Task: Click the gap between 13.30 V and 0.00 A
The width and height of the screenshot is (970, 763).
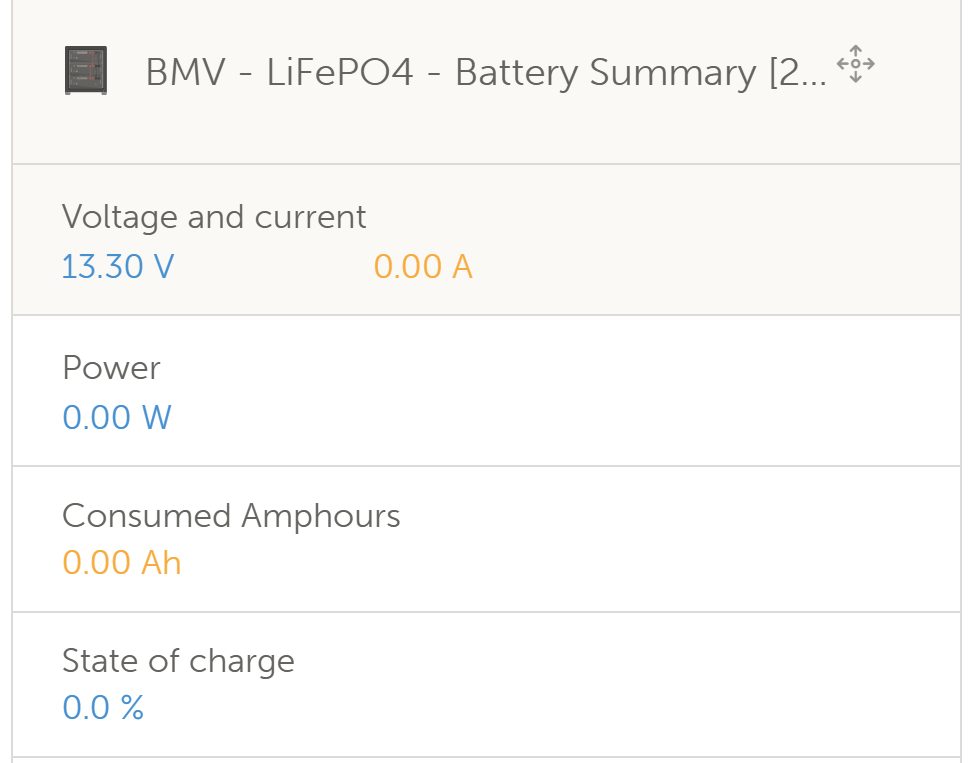Action: [273, 267]
